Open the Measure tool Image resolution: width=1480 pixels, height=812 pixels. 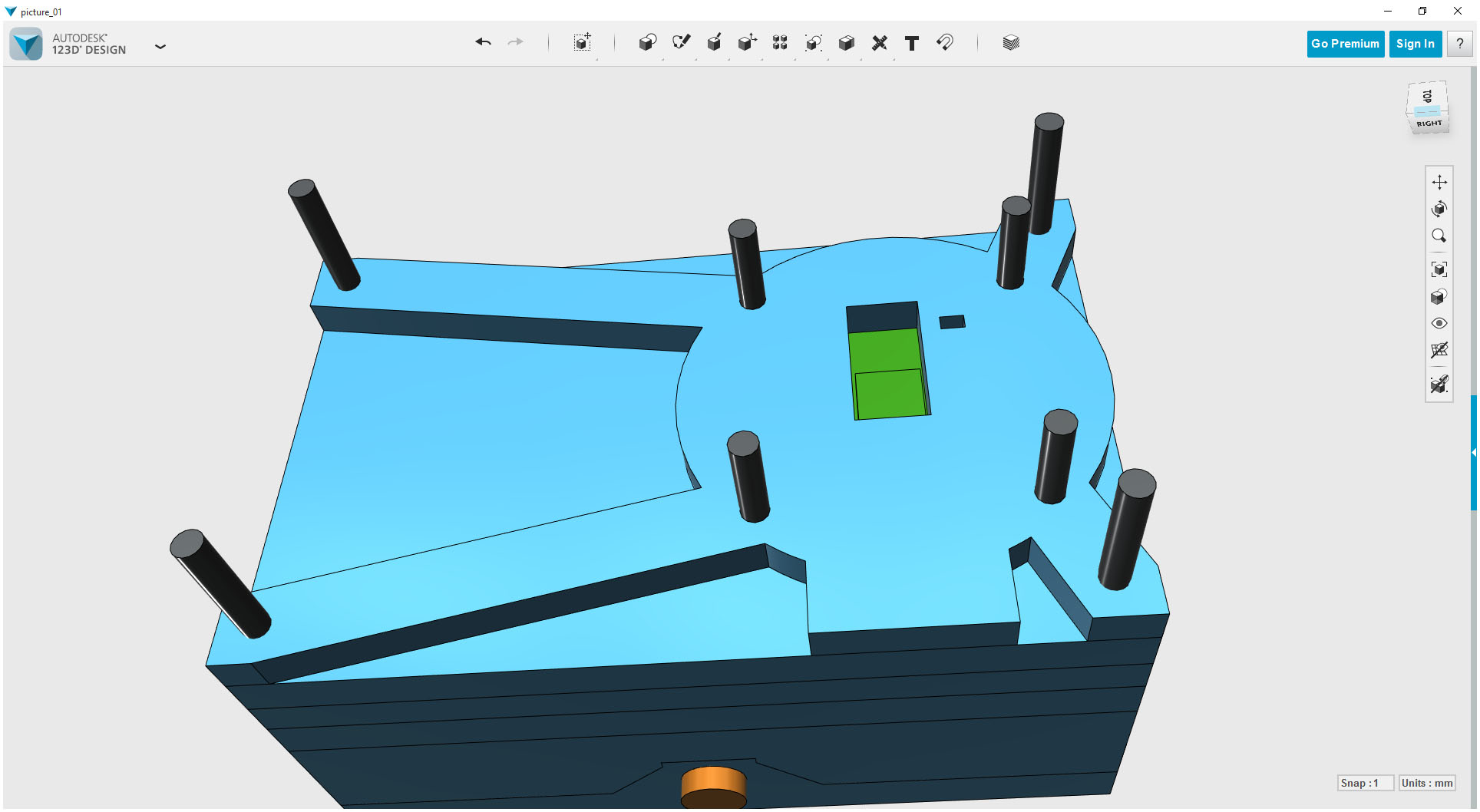click(880, 43)
